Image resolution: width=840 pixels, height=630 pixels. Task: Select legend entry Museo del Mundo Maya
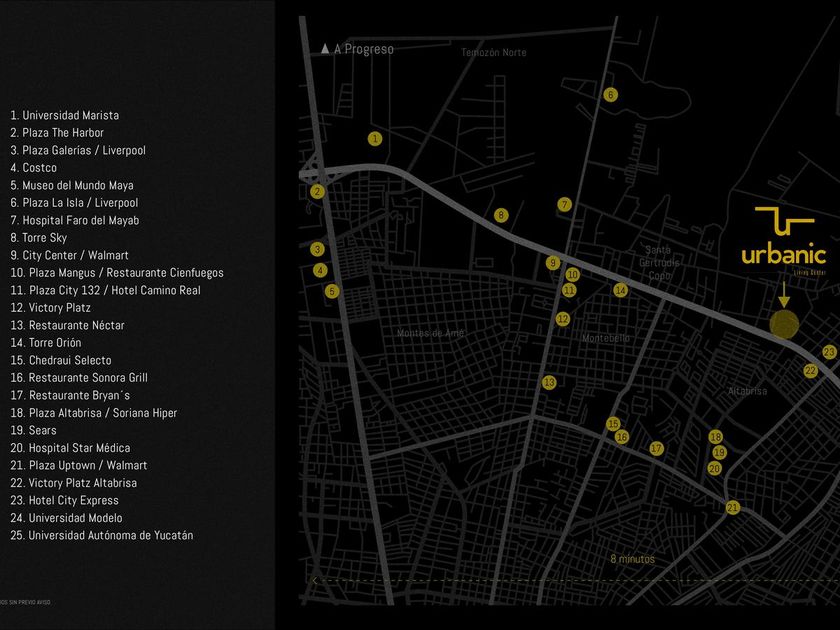point(72,185)
